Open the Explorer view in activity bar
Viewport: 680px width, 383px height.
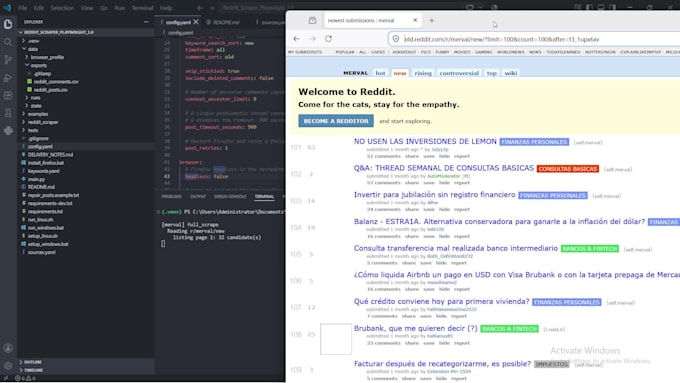(x=8, y=24)
